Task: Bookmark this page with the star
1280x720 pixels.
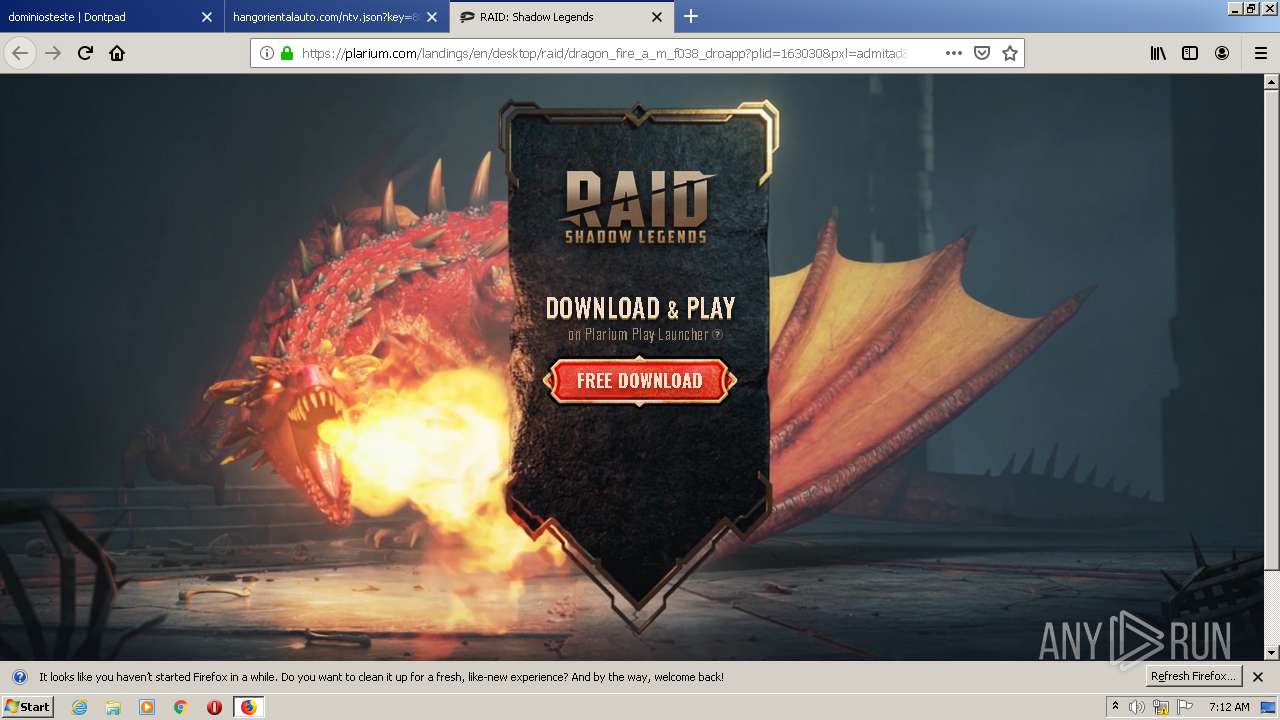Action: (1010, 53)
